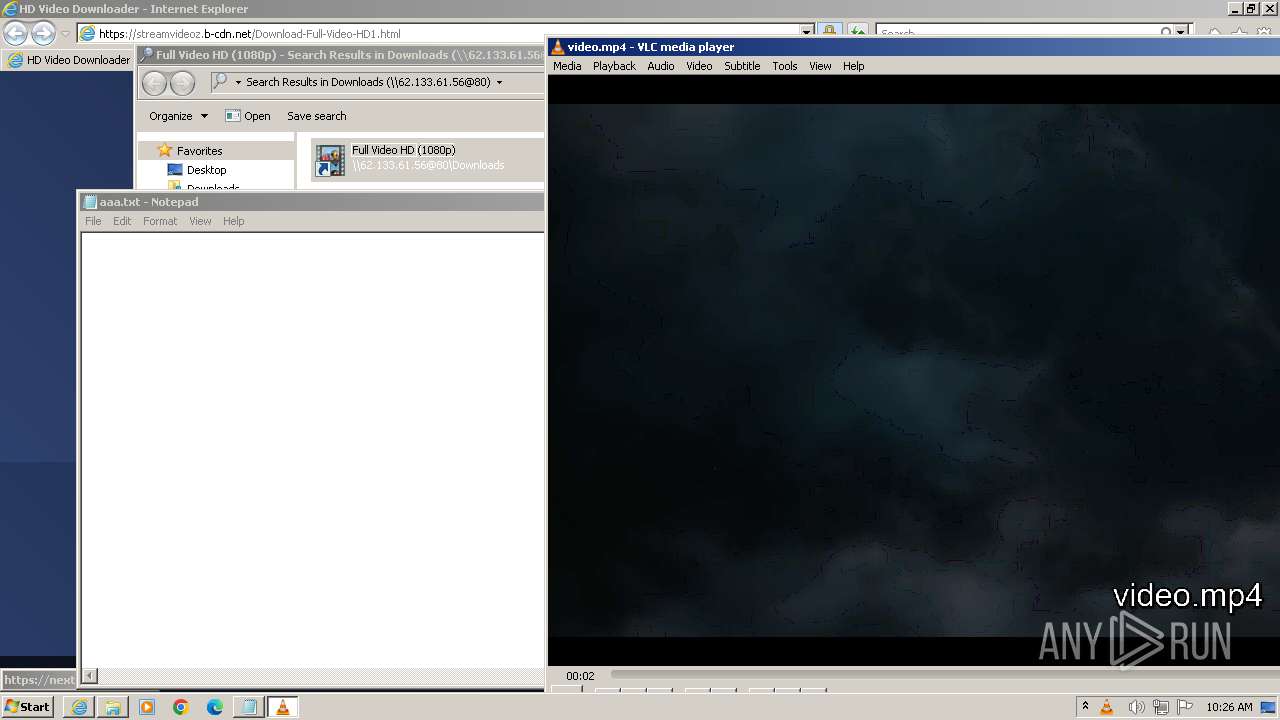This screenshot has height=720, width=1280.
Task: Click the Action Center flag icon
Action: [x=1185, y=707]
